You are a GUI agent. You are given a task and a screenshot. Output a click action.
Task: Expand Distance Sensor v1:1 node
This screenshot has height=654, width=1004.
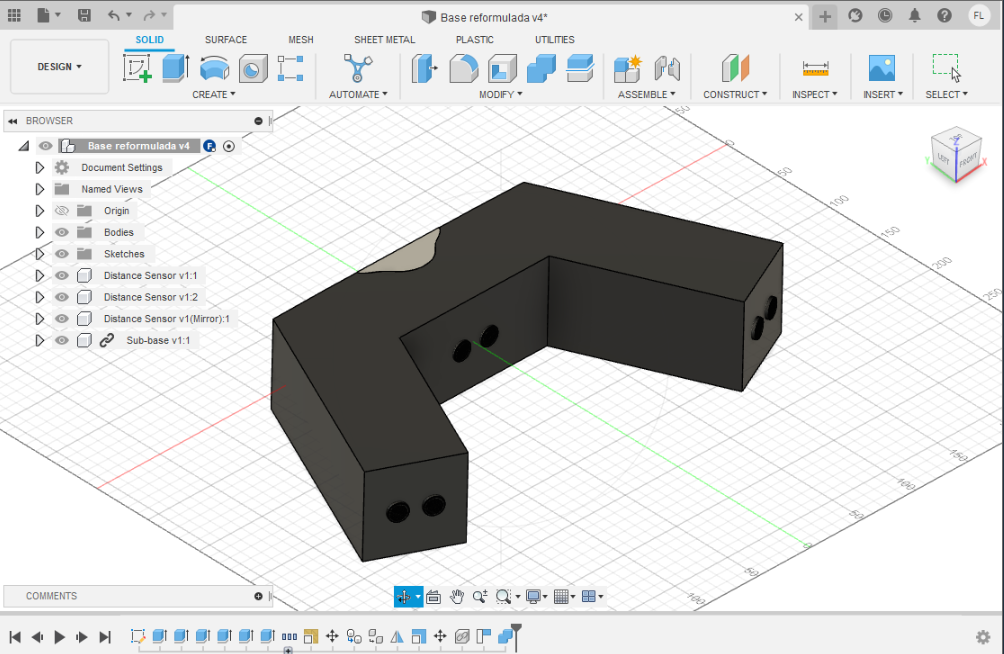pos(39,275)
